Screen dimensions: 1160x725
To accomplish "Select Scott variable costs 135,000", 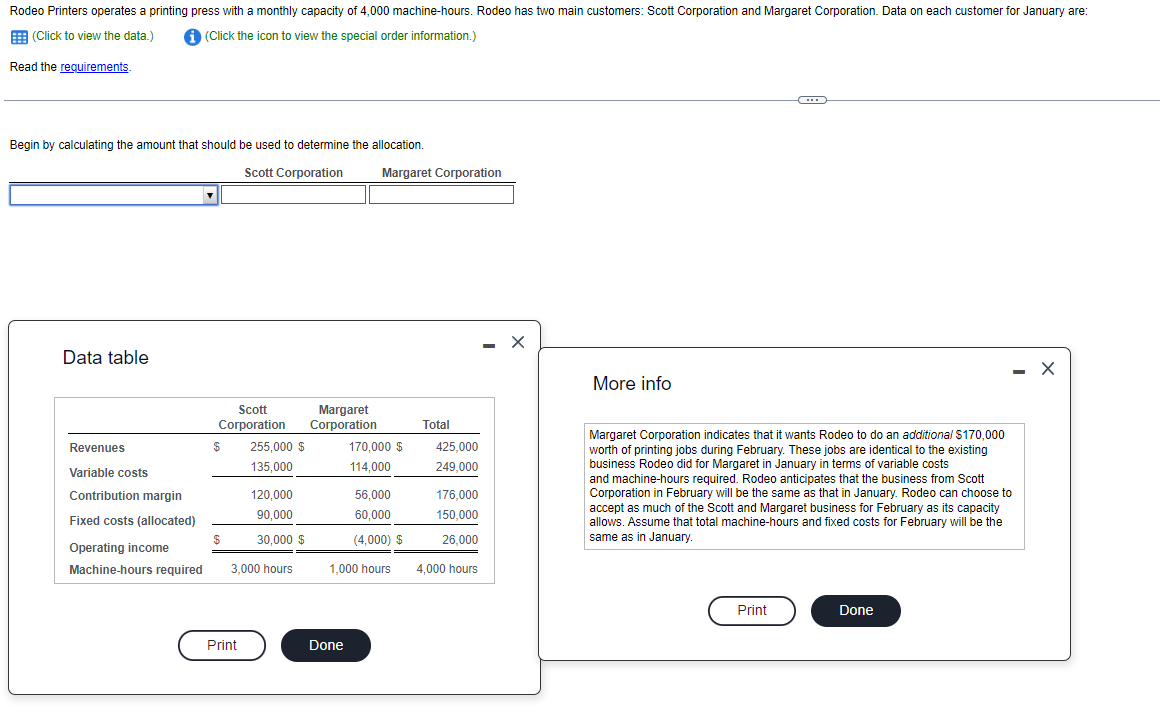I will (272, 467).
